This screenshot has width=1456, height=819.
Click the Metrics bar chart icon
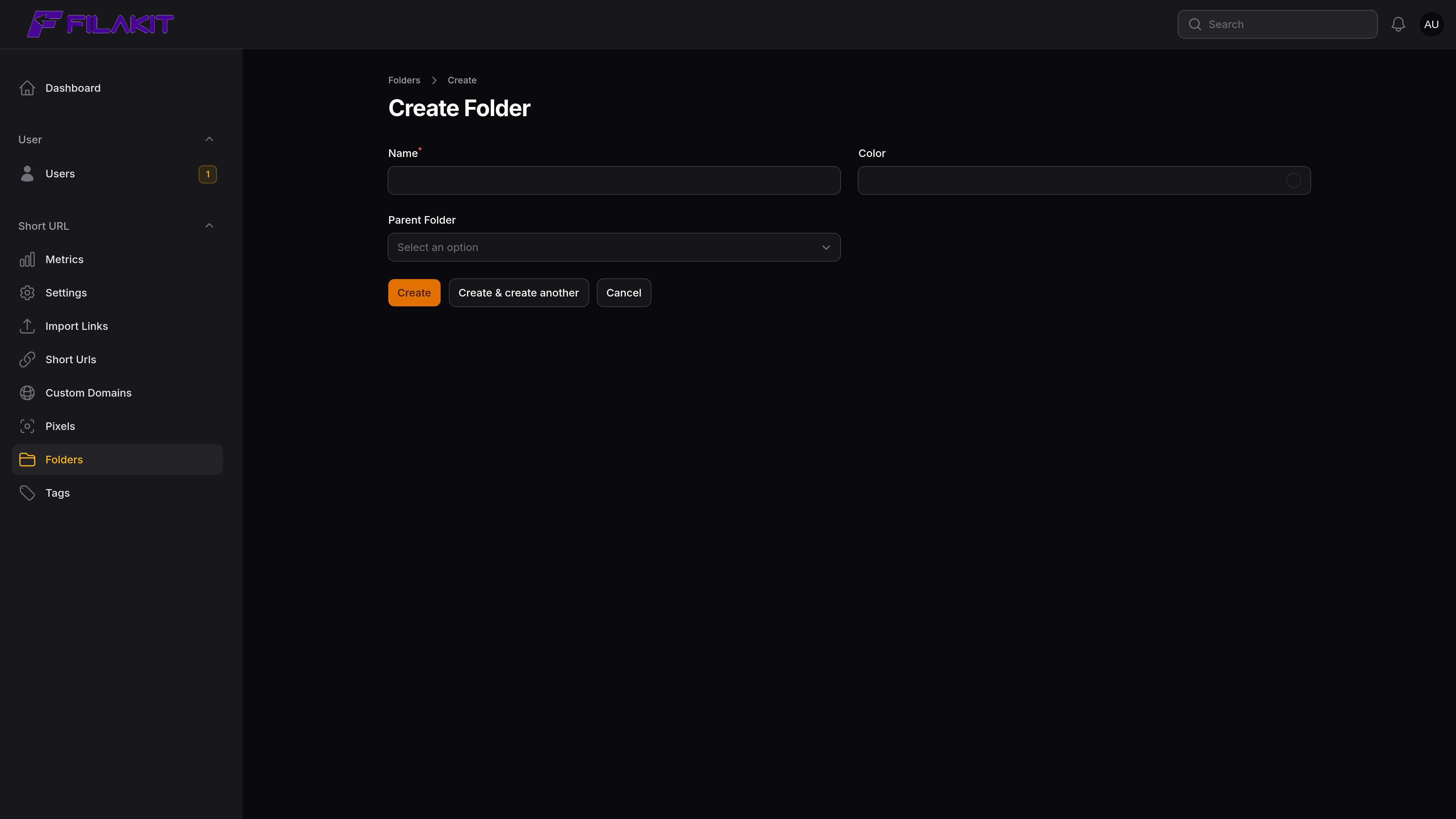(27, 259)
